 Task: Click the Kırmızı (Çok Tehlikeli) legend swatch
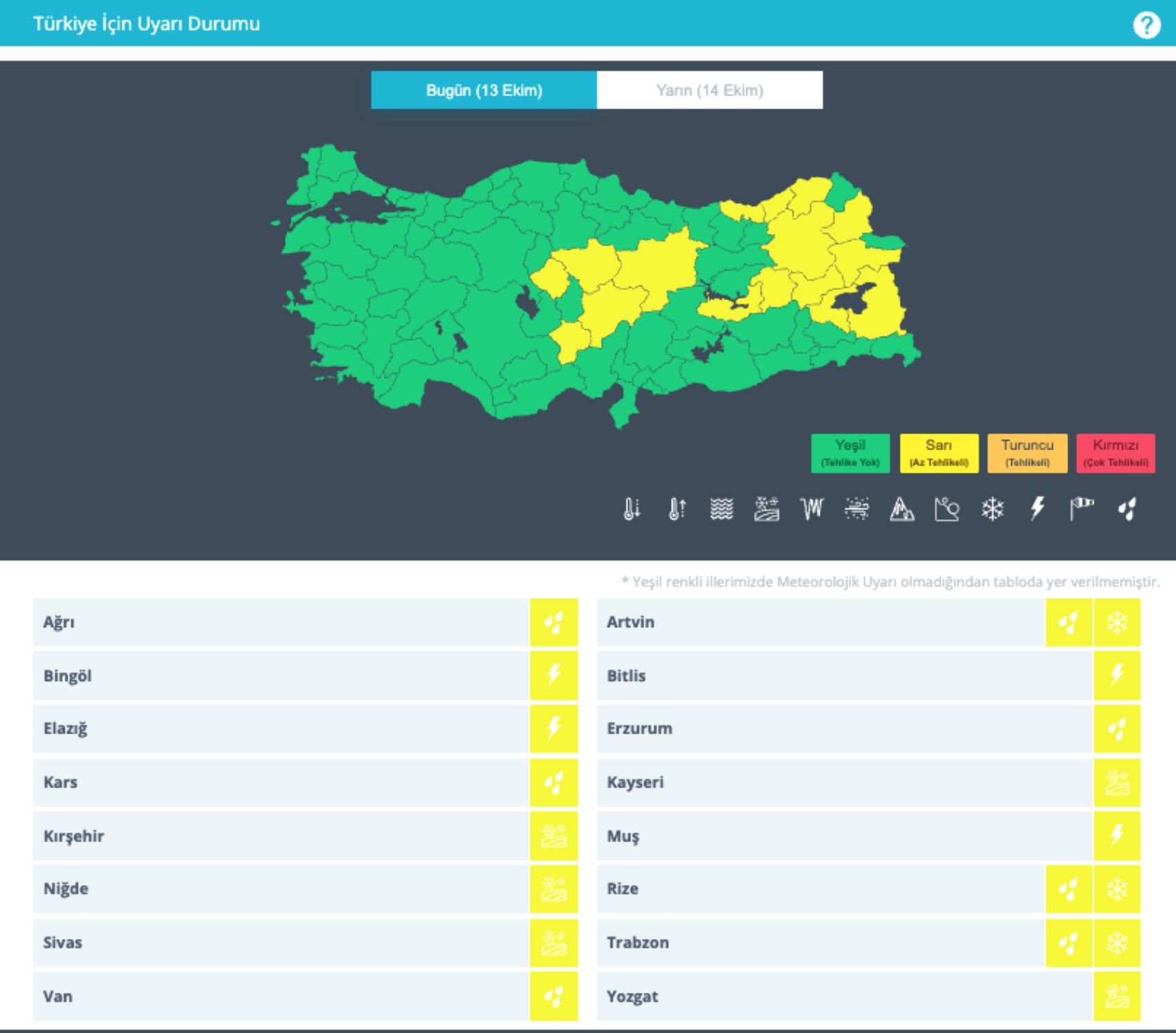(x=1115, y=453)
